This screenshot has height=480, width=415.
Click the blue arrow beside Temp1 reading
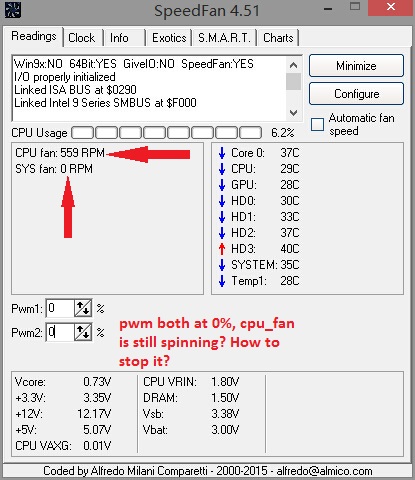click(222, 281)
